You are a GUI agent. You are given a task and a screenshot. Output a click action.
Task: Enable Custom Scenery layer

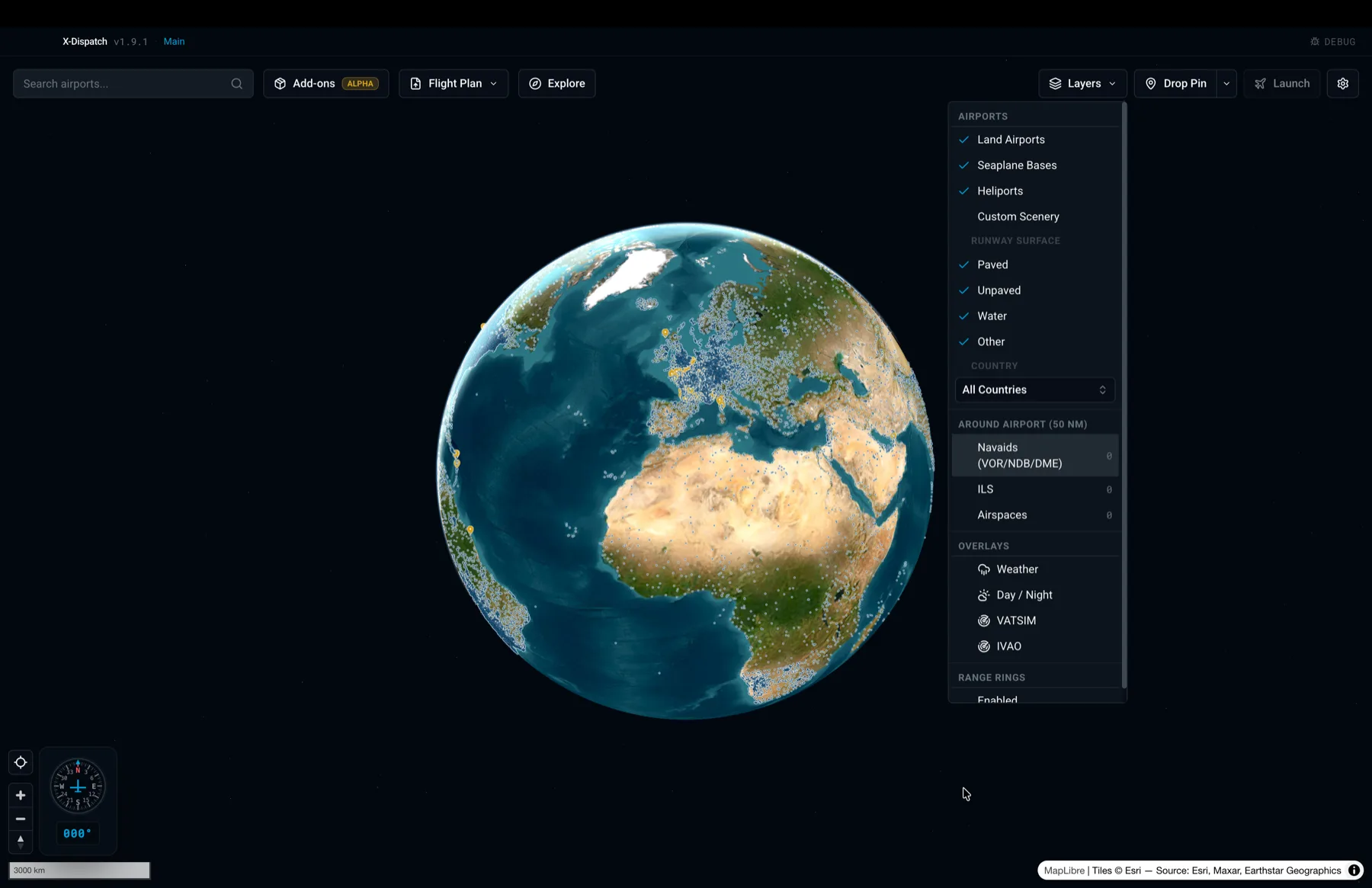[1035, 216]
